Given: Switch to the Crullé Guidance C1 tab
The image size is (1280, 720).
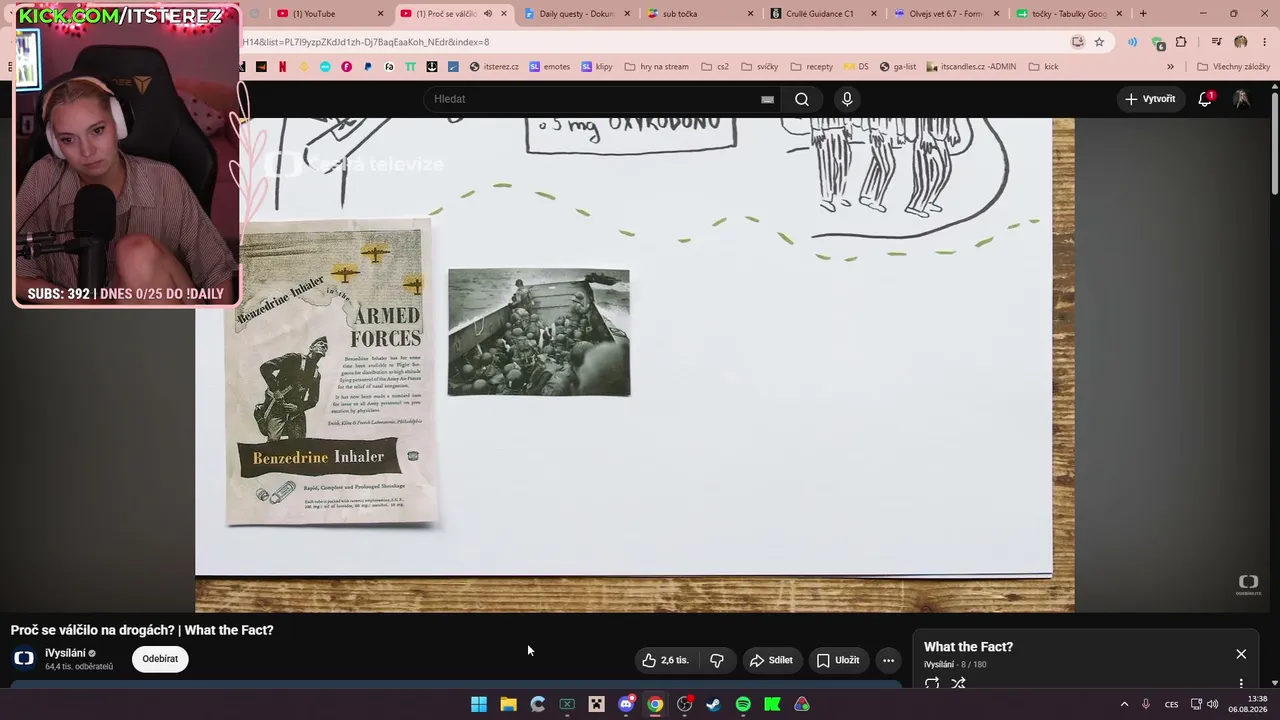Looking at the screenshot, I should tap(824, 14).
